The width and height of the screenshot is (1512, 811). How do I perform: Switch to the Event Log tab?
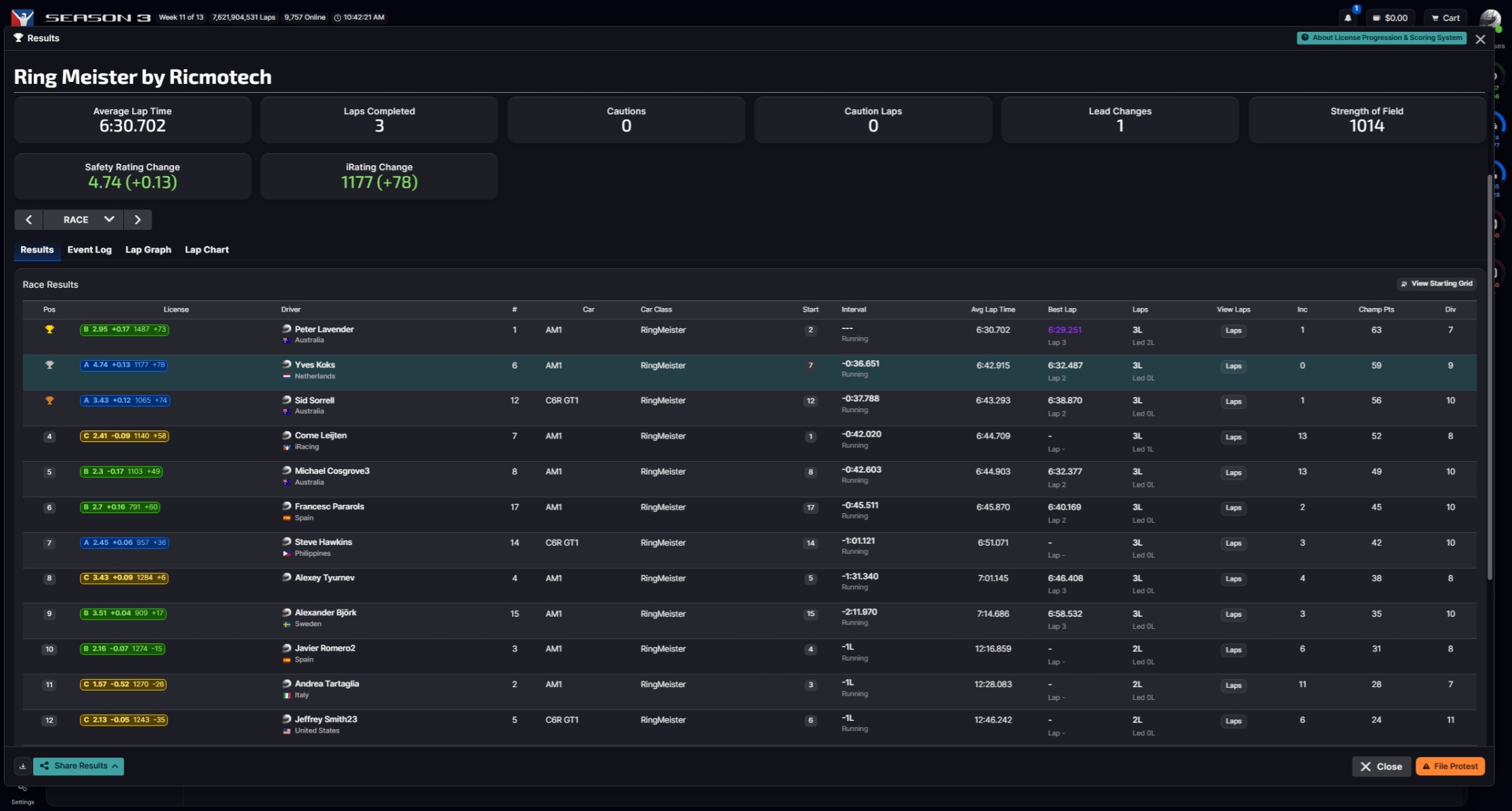[89, 250]
